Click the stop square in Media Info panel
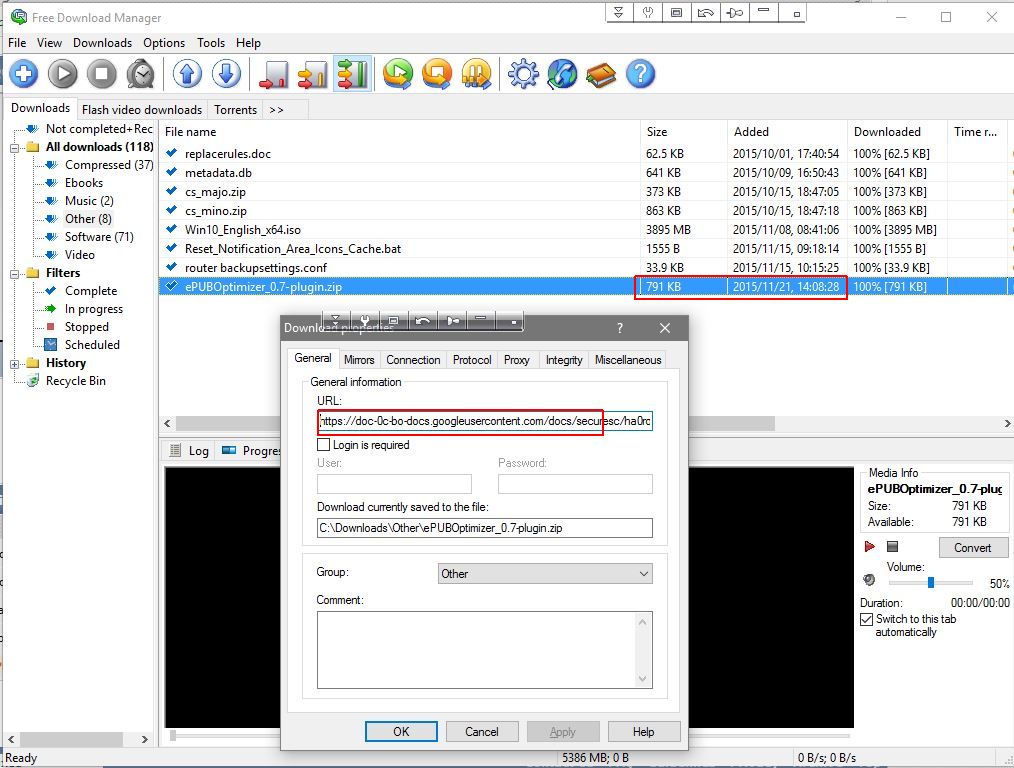This screenshot has width=1014, height=768. tap(892, 547)
